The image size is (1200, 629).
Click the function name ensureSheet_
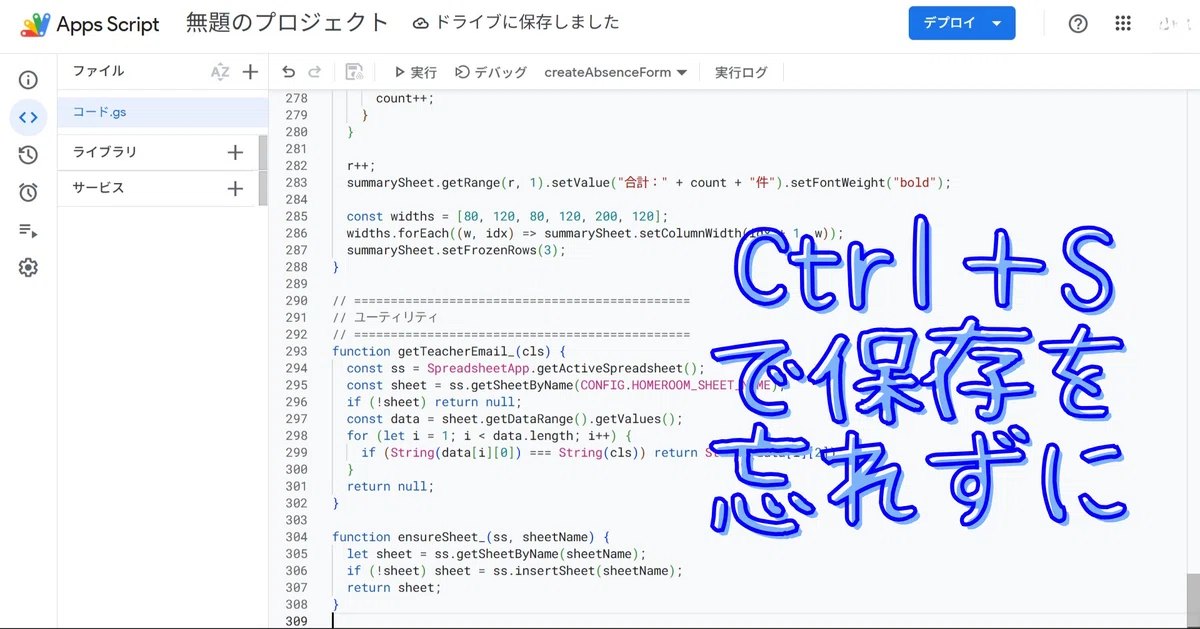[447, 537]
